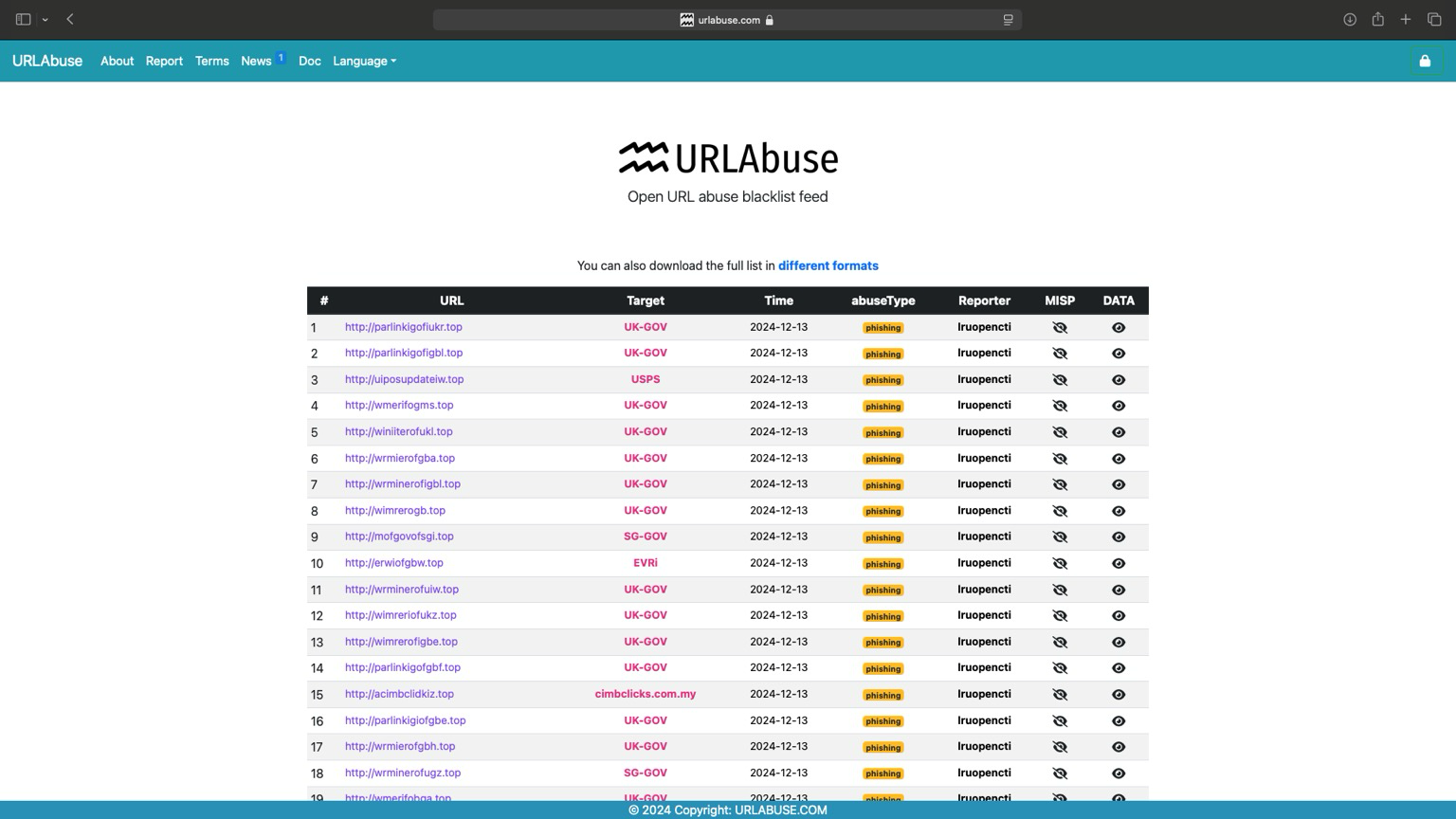Viewport: 1456px width, 819px height.
Task: Open http://parlinkigofiukr.top link
Action: pos(404,327)
